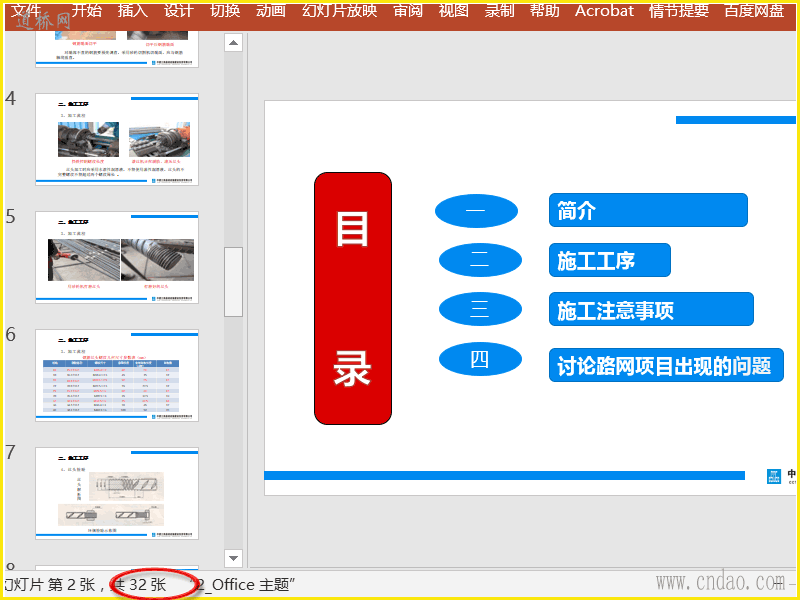Open the 情节提要 ribbon tab

click(x=679, y=10)
